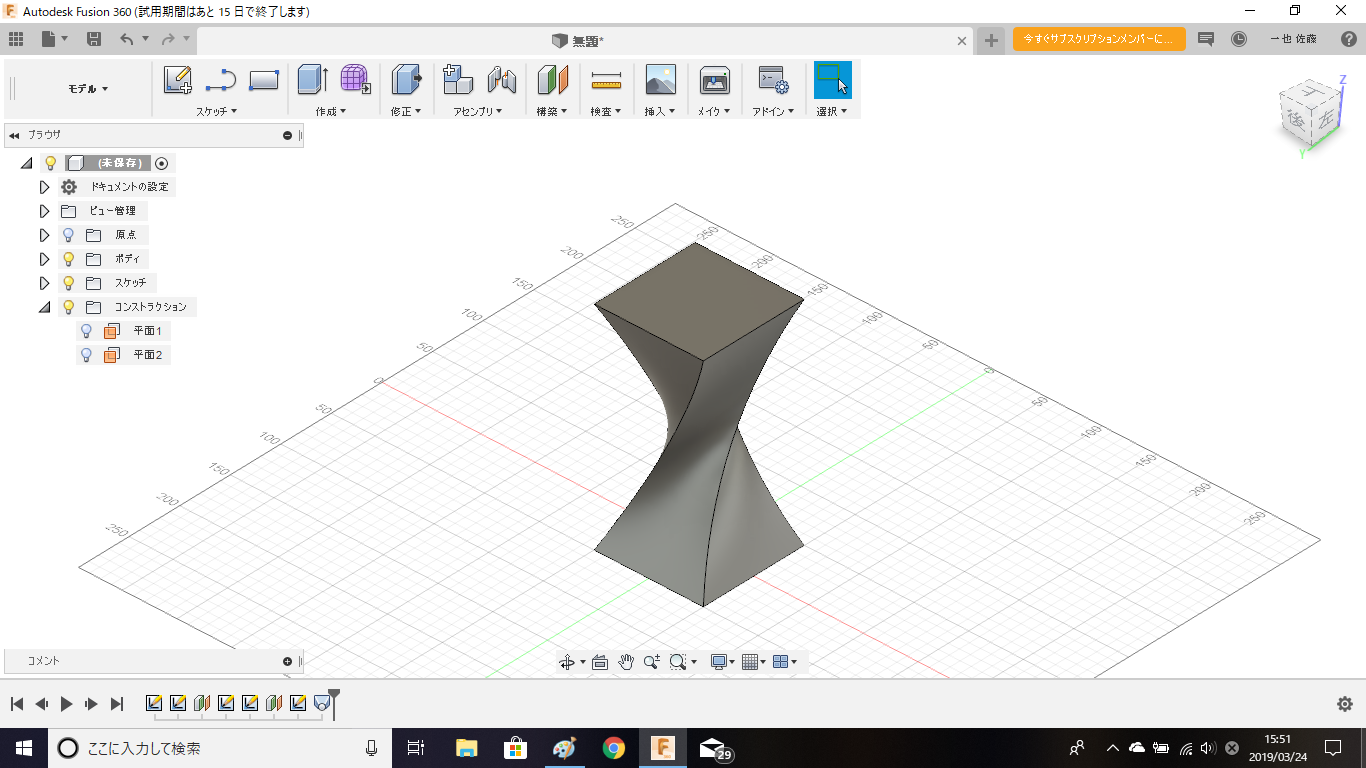Open the Help question mark icon
Viewport: 1366px width, 768px height.
1347,39
